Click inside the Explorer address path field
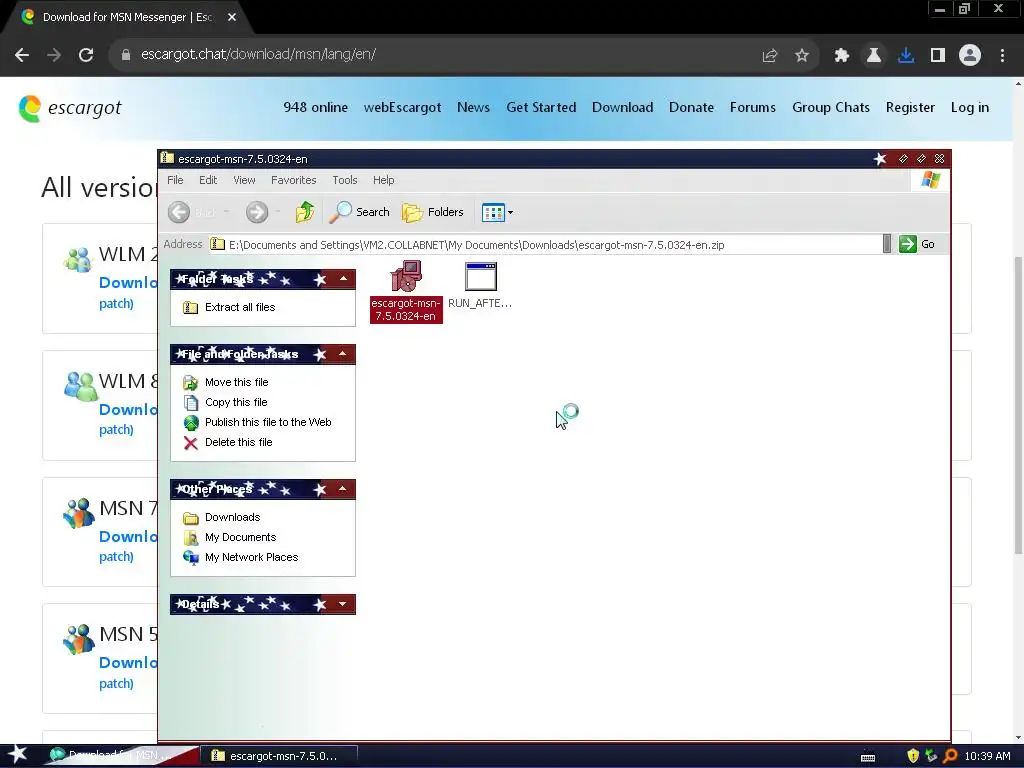Image resolution: width=1024 pixels, height=768 pixels. pos(545,245)
